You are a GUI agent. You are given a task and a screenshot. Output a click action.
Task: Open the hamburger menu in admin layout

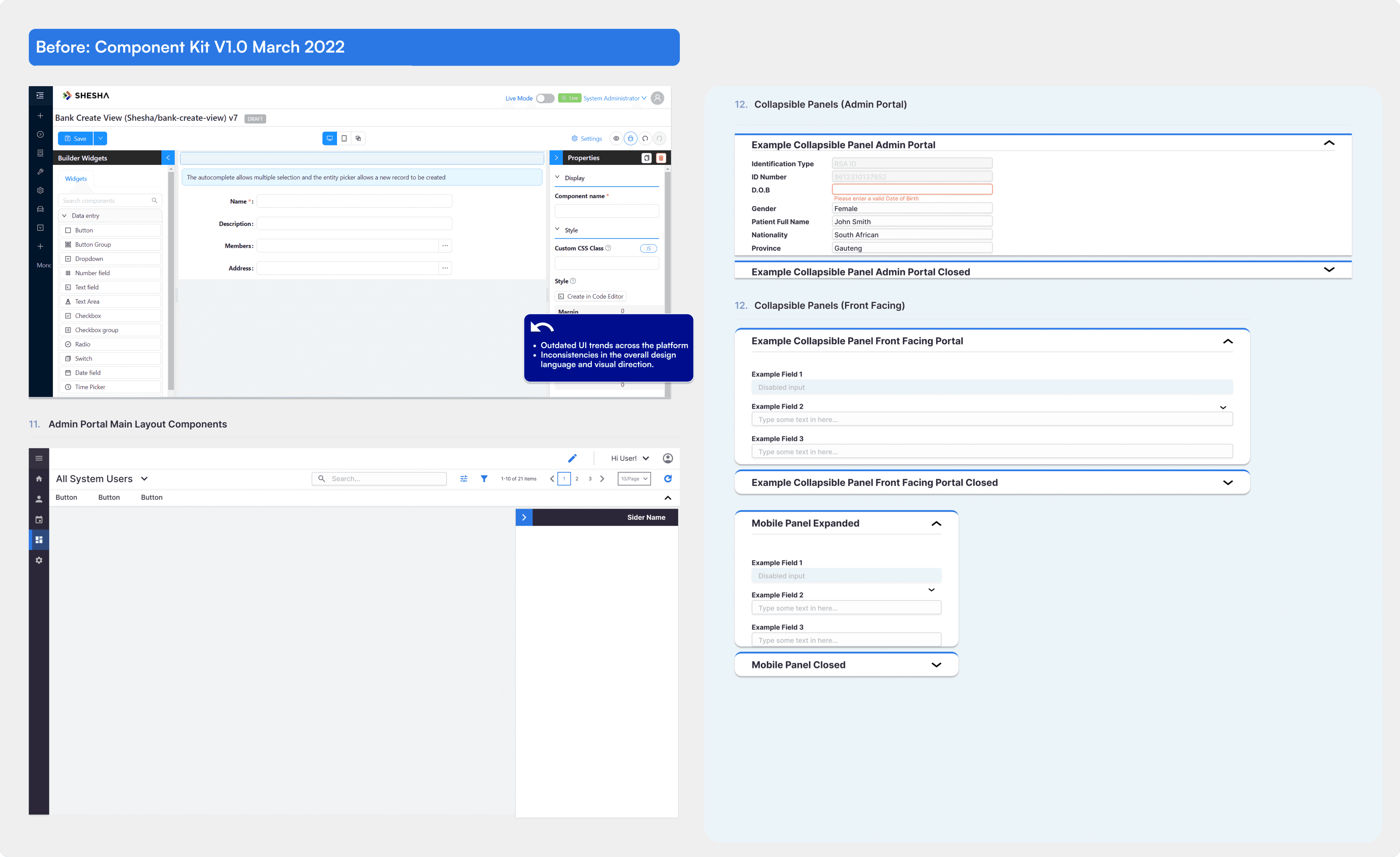[39, 458]
